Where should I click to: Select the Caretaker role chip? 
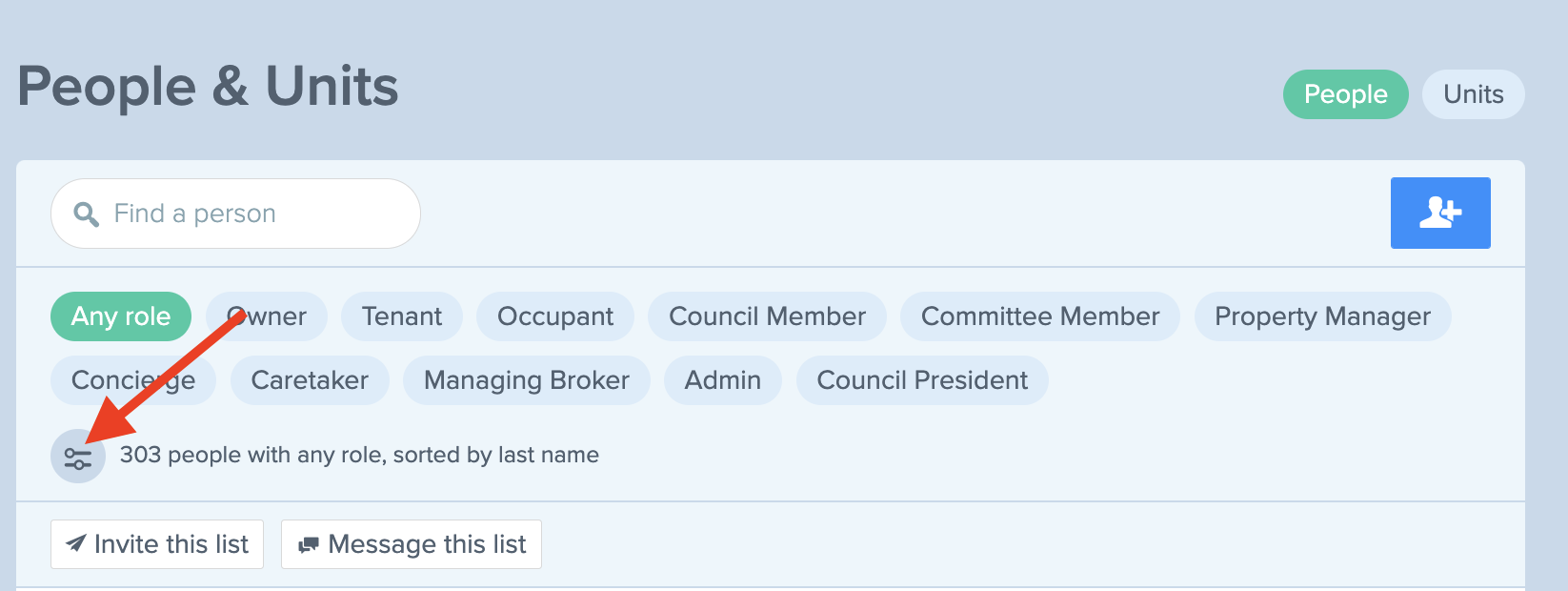tap(310, 380)
